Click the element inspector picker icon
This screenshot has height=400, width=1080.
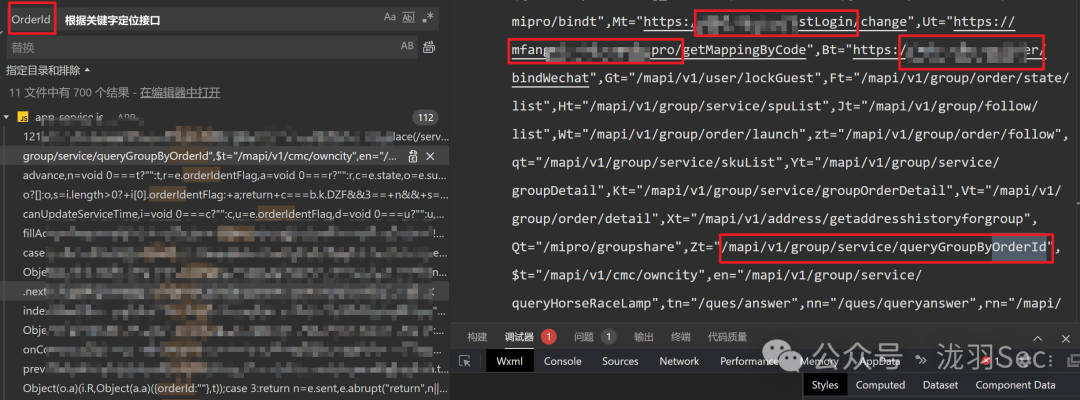[x=465, y=361]
